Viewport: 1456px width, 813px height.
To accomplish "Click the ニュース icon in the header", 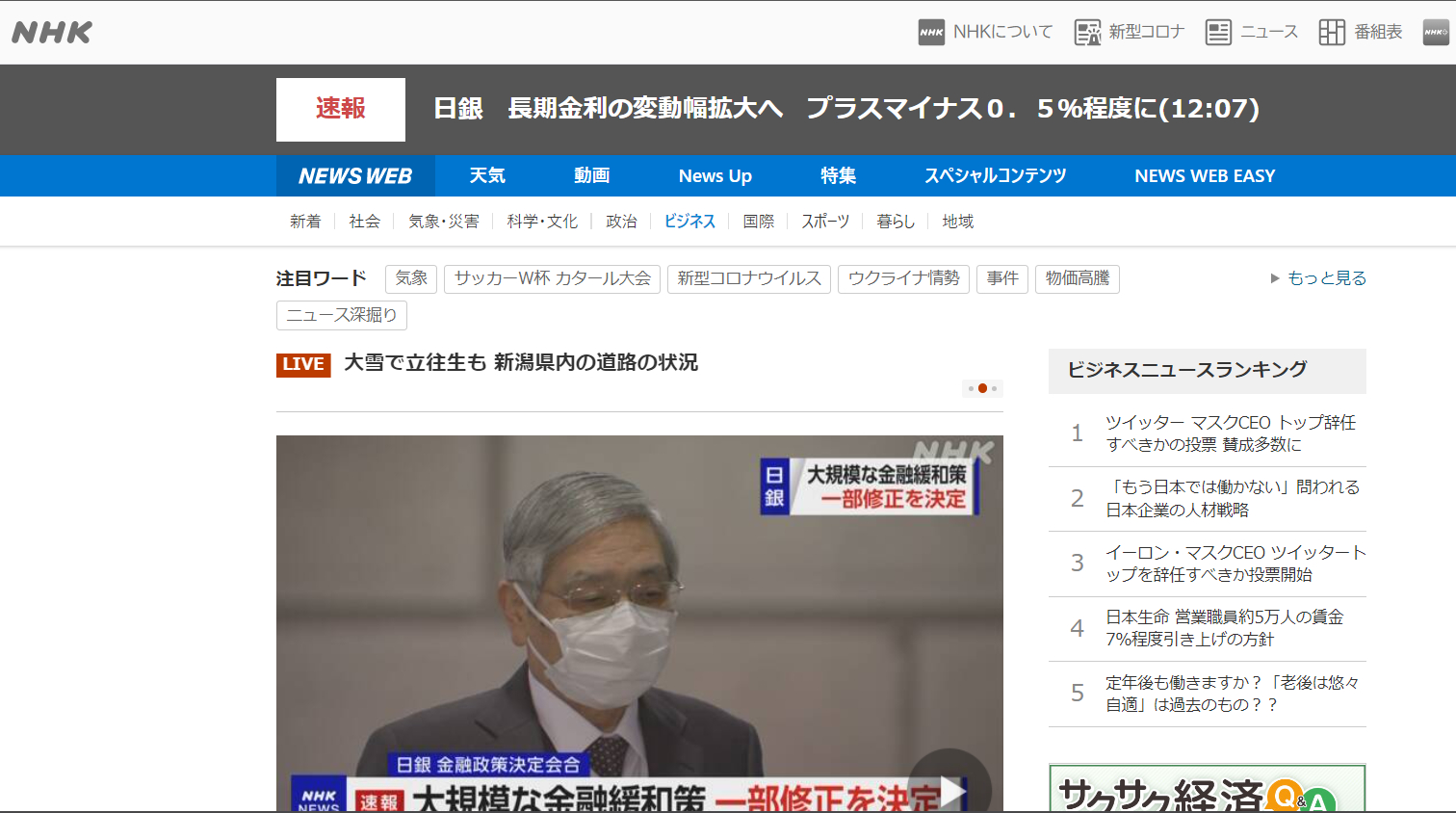I will coord(1218,31).
